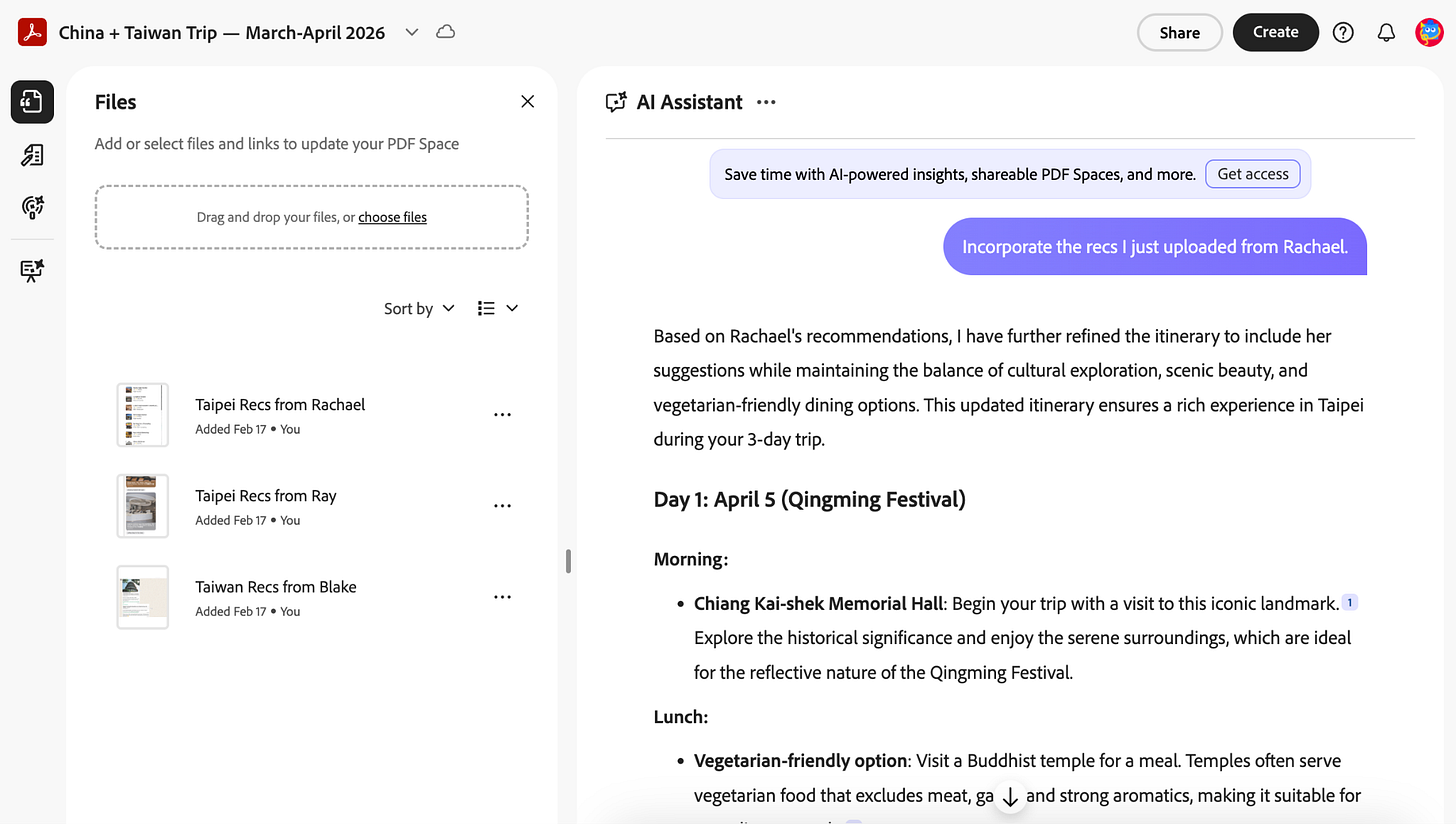
Task: Click the choose files link
Action: 392,217
